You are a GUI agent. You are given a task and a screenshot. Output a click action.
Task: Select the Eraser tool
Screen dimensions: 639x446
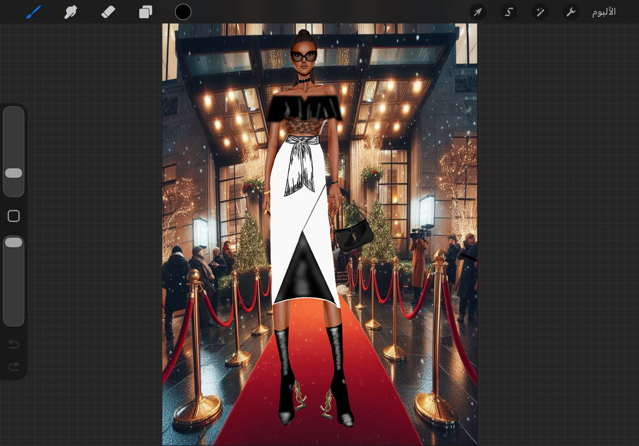(x=108, y=12)
